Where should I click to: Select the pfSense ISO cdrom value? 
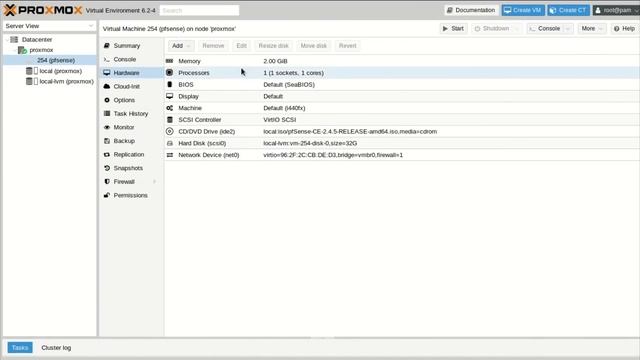point(350,131)
